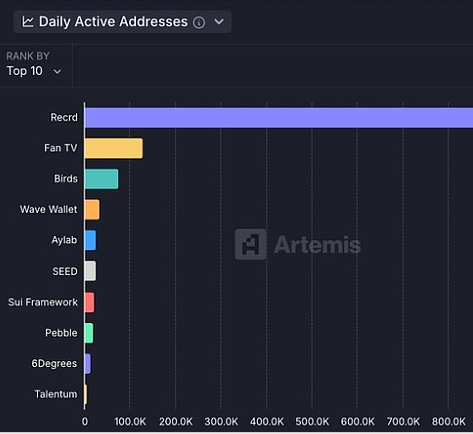Click the red Sui Framework bar
The width and height of the screenshot is (473, 434).
tap(89, 302)
